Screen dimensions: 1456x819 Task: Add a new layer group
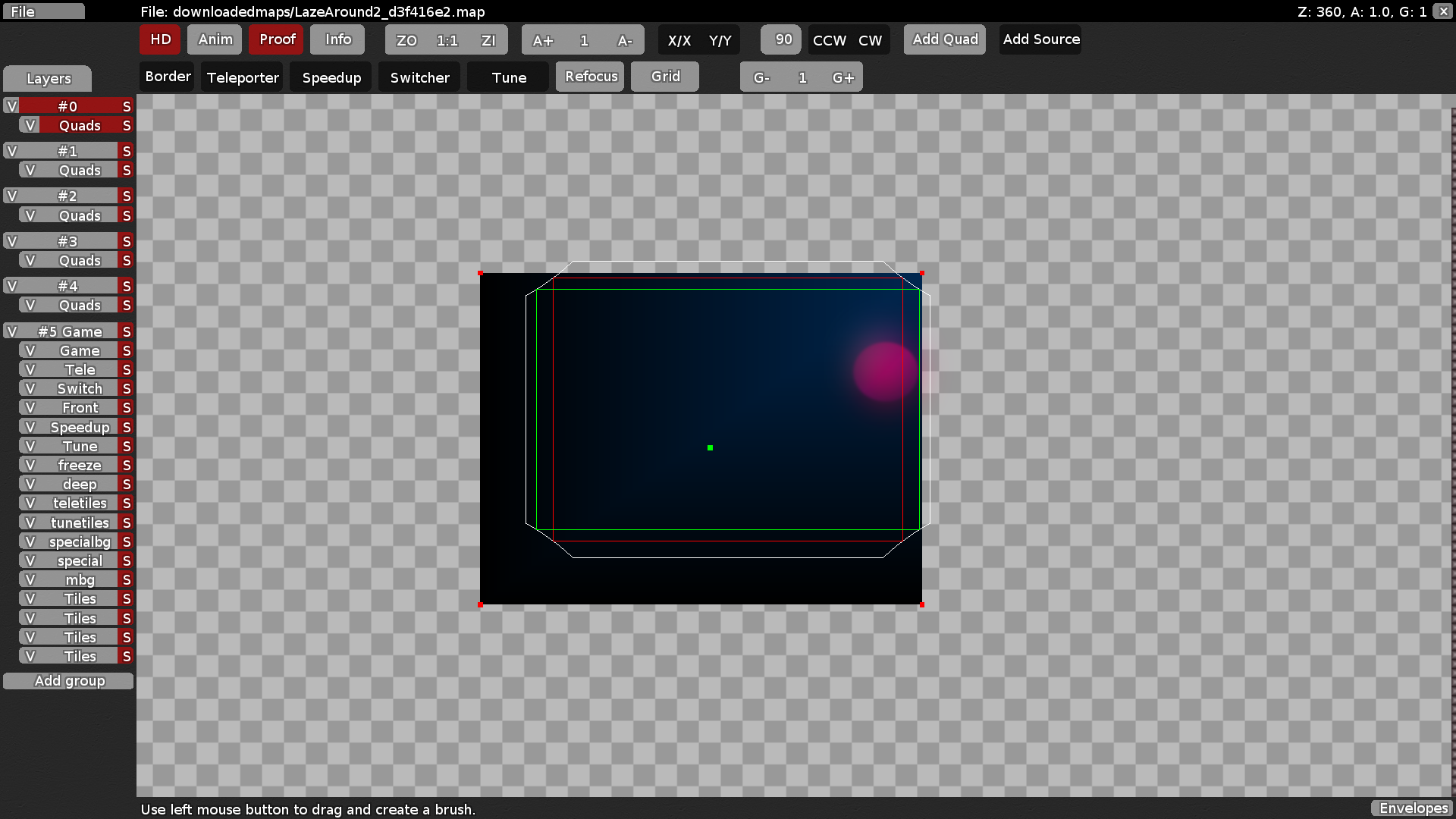click(68, 680)
